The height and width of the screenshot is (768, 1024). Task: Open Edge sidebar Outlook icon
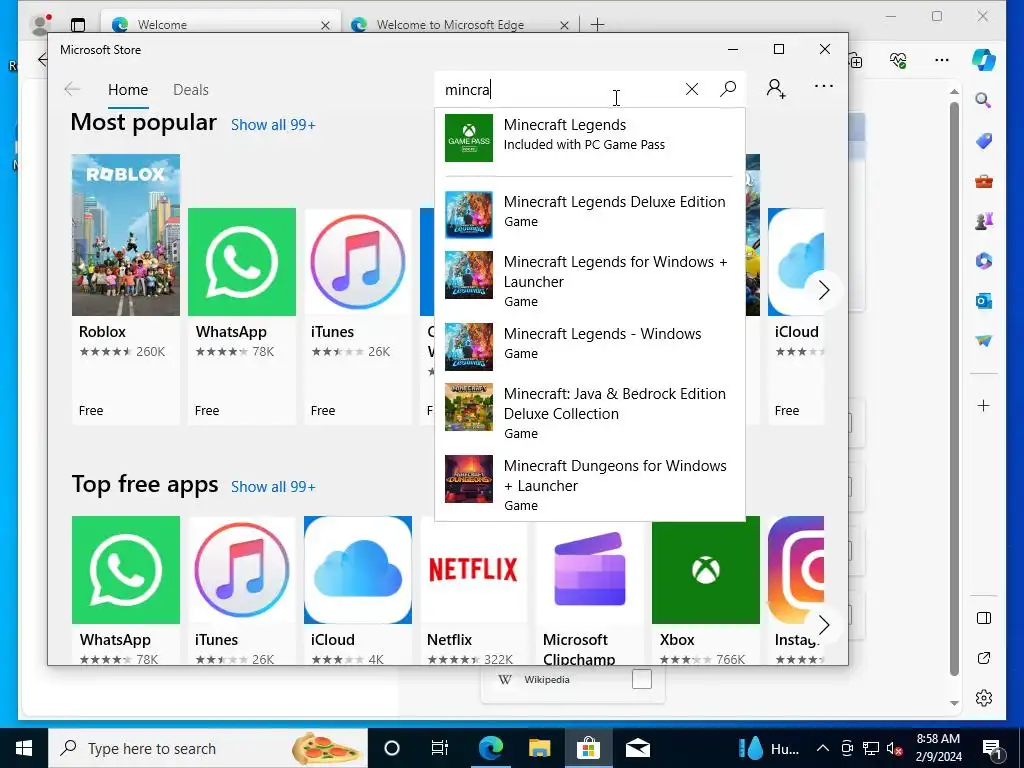coord(984,301)
